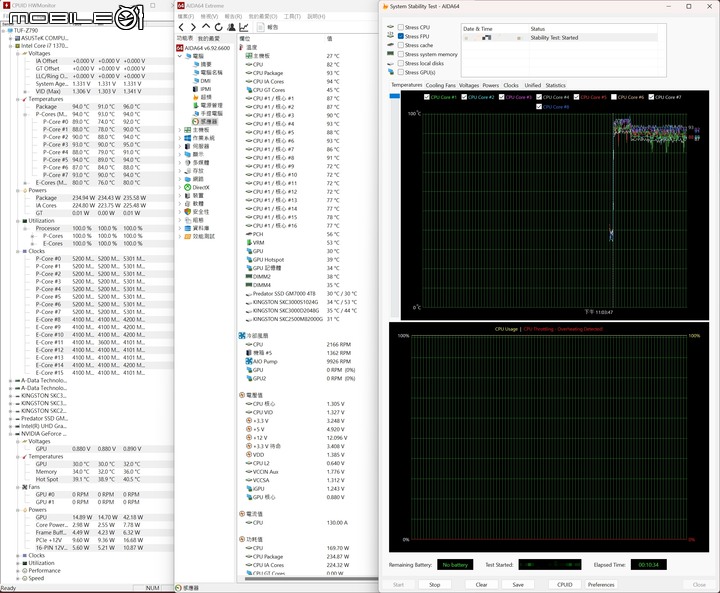Select the 手提電腦 portable computer item
This screenshot has height=593, width=720.
click(x=207, y=113)
